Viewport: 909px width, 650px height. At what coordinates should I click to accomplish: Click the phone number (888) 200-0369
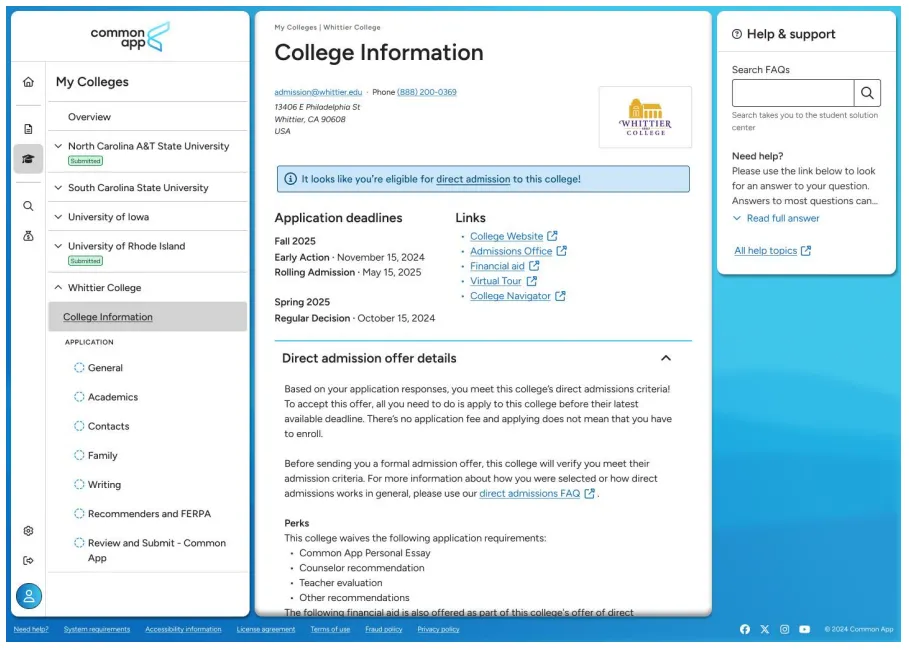427,92
